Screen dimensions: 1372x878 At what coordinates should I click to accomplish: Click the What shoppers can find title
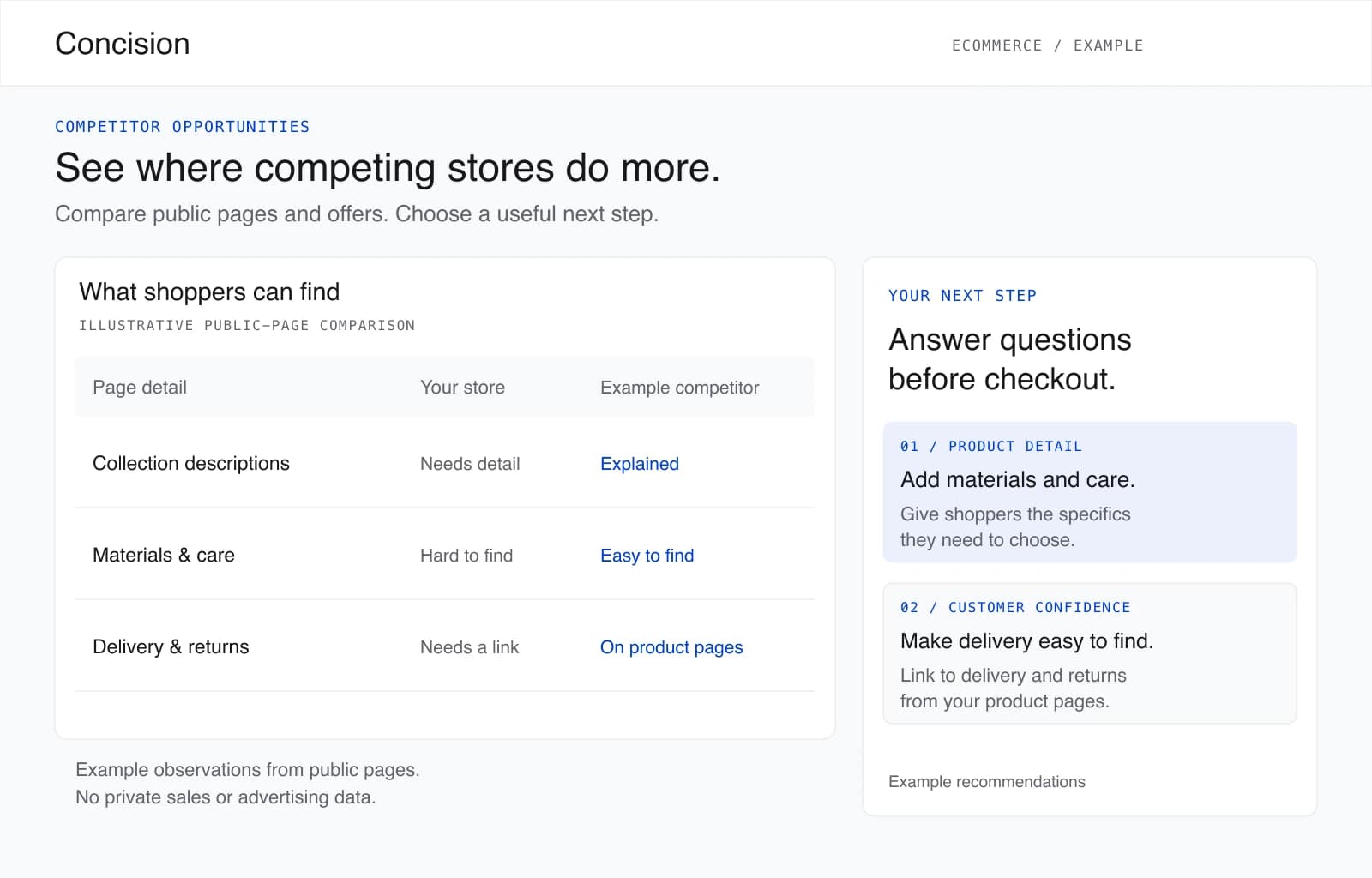[x=209, y=292]
